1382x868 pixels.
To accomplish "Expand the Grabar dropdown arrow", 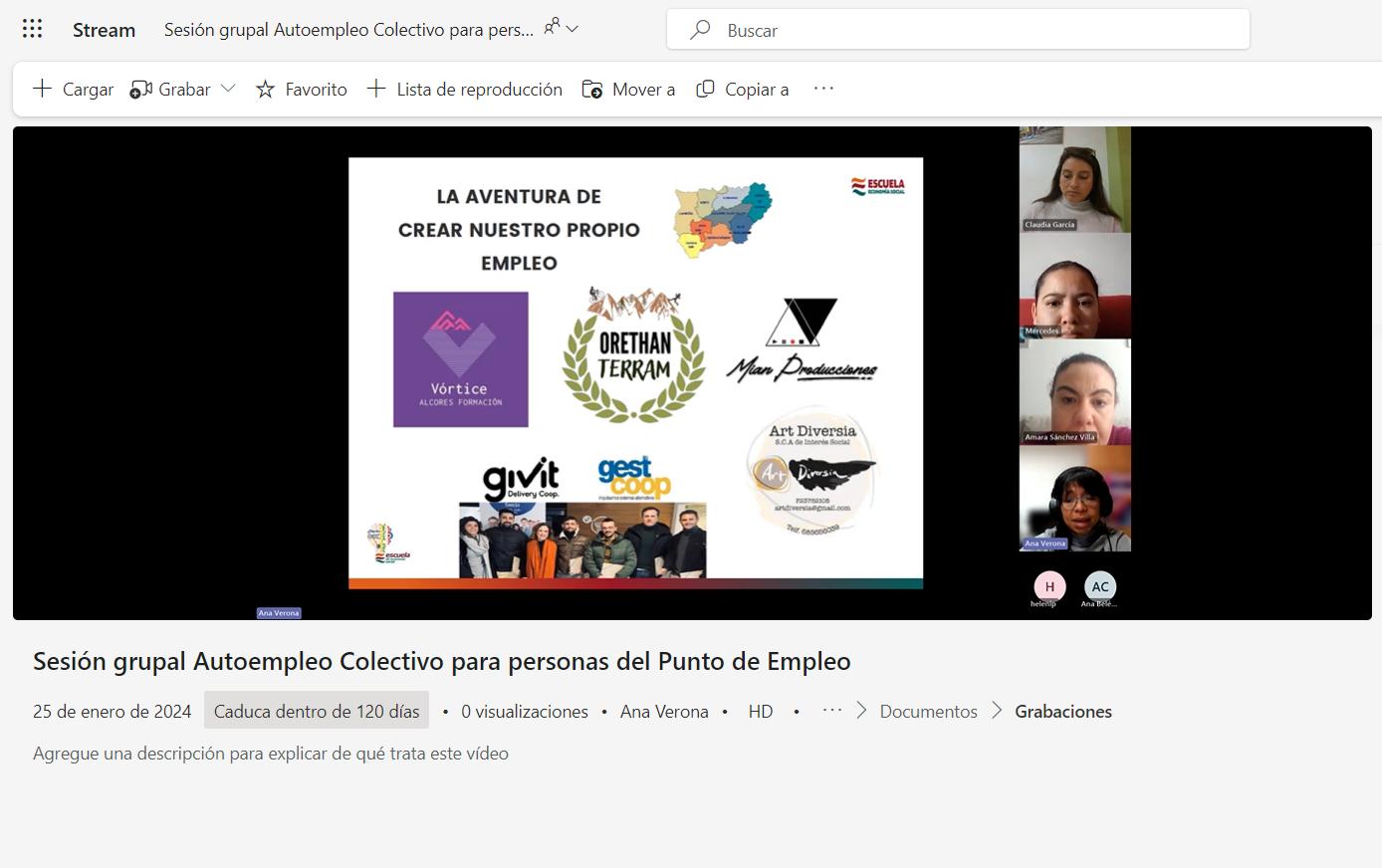I will [x=228, y=89].
